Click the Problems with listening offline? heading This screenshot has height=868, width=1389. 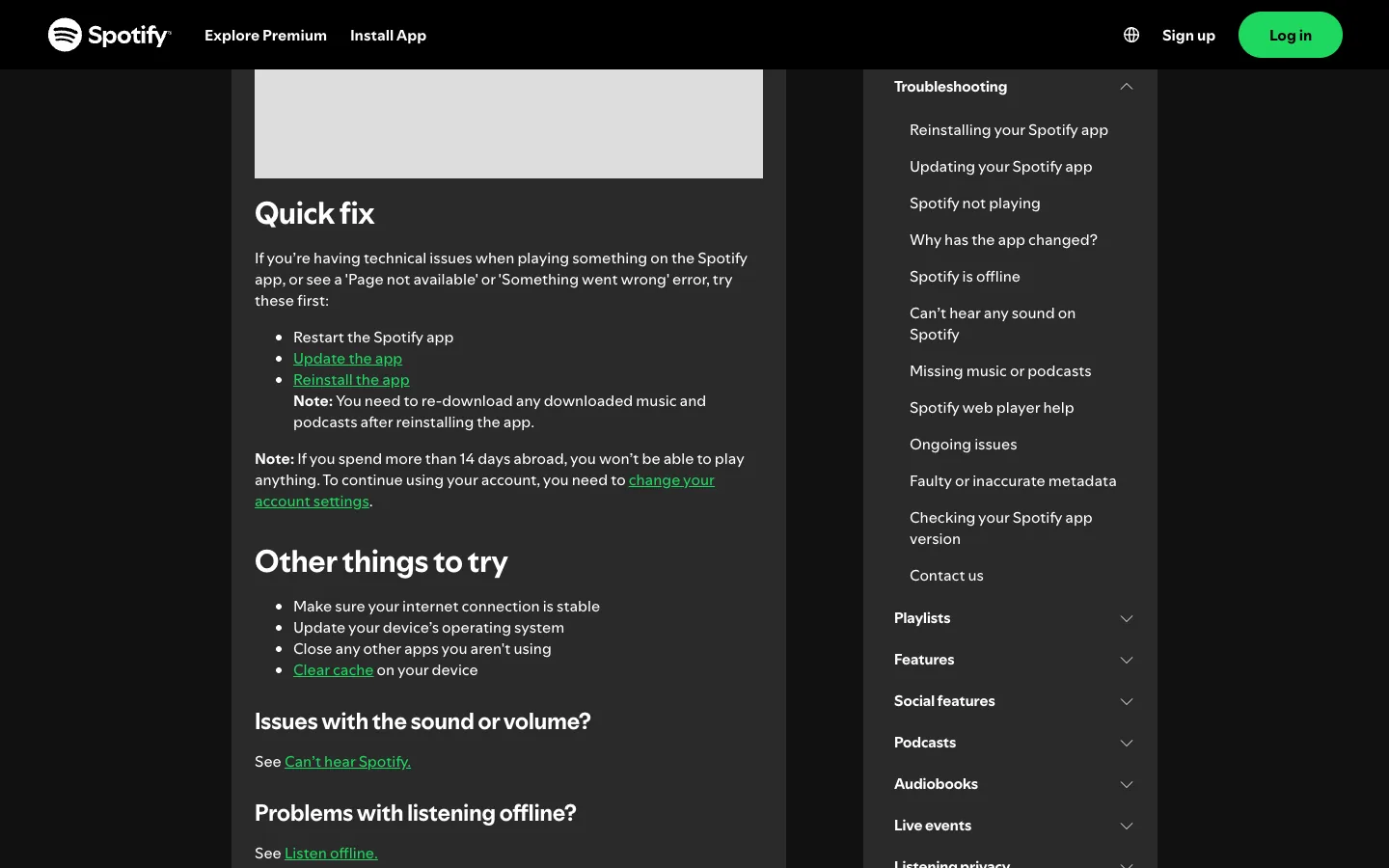[x=416, y=813]
